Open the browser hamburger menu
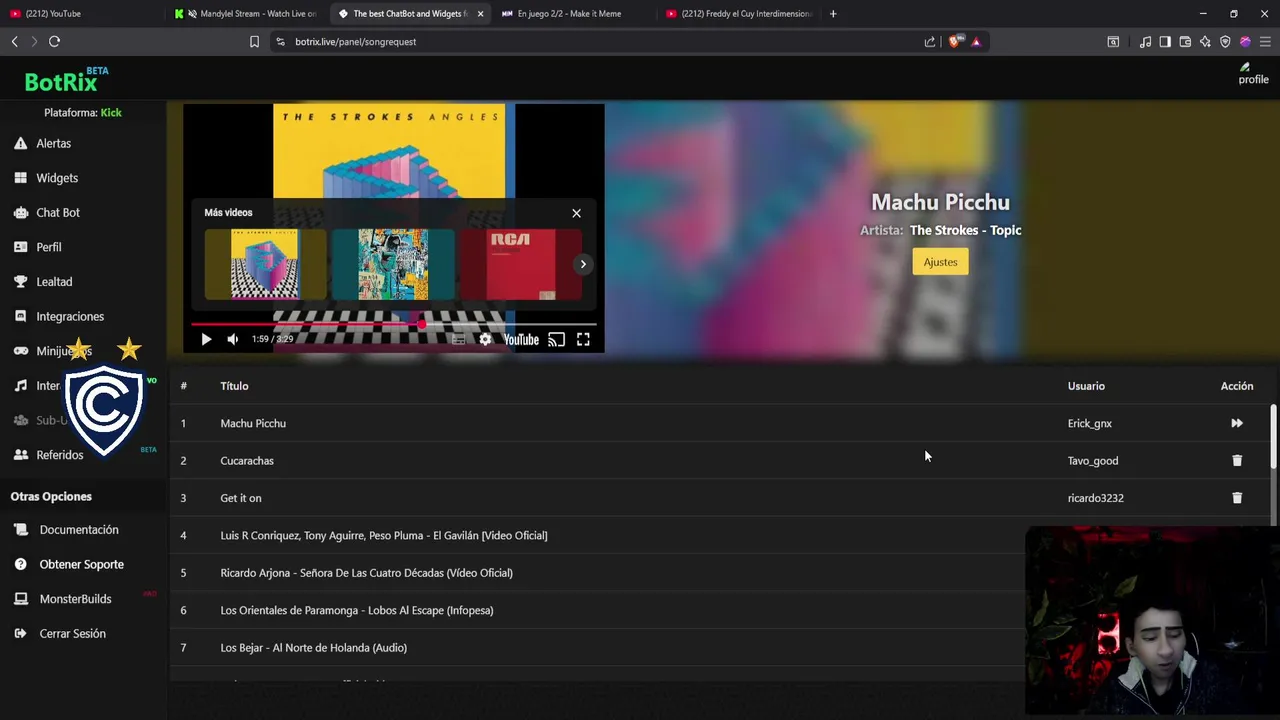This screenshot has width=1280, height=720. tap(1265, 42)
